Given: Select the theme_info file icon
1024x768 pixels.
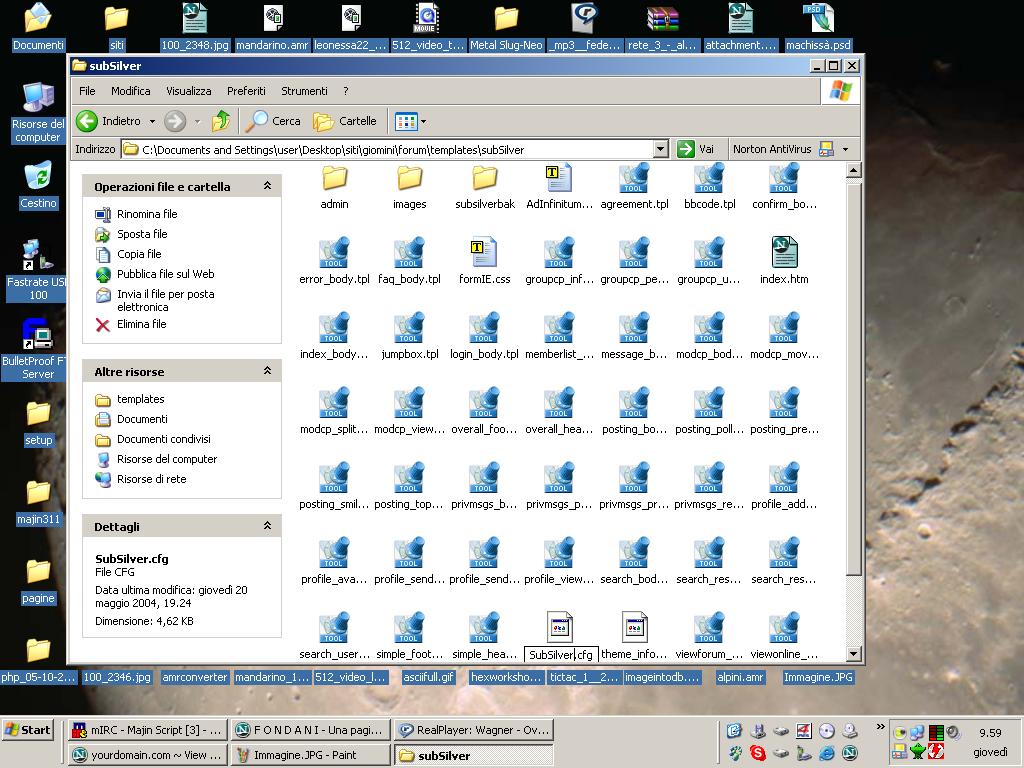Looking at the screenshot, I should pos(634,627).
